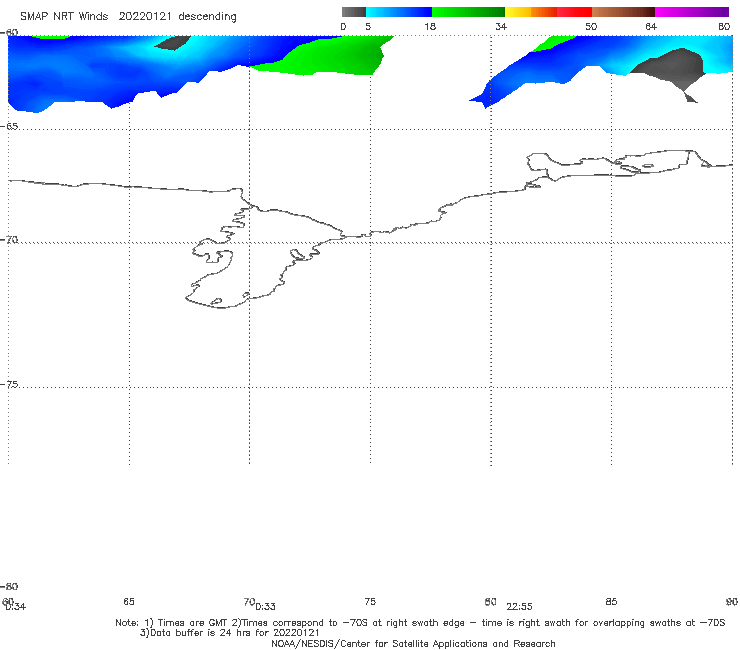Click the magenta 64–80 segment of the color bar
Screen dimensions: 740x650
point(691,12)
